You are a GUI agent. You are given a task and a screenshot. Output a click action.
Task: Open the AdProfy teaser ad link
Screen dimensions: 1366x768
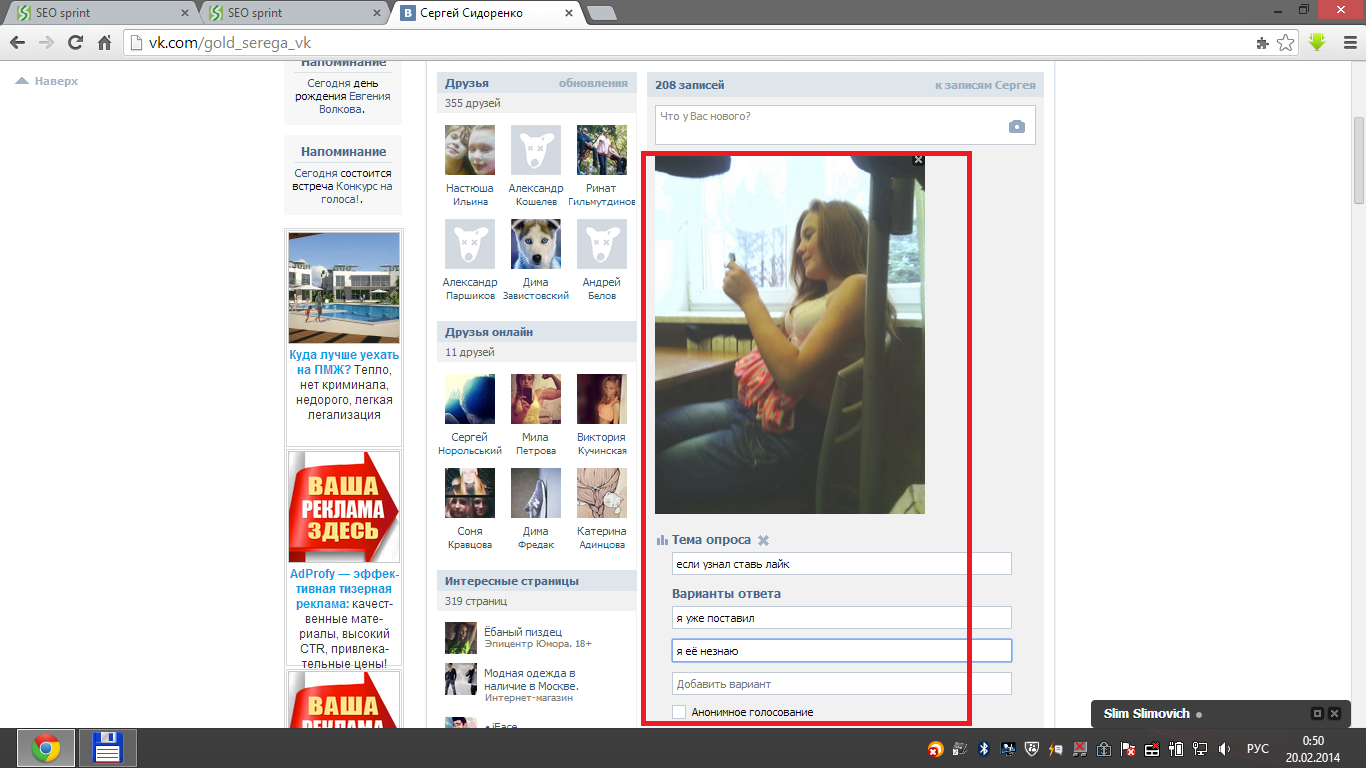tap(344, 589)
